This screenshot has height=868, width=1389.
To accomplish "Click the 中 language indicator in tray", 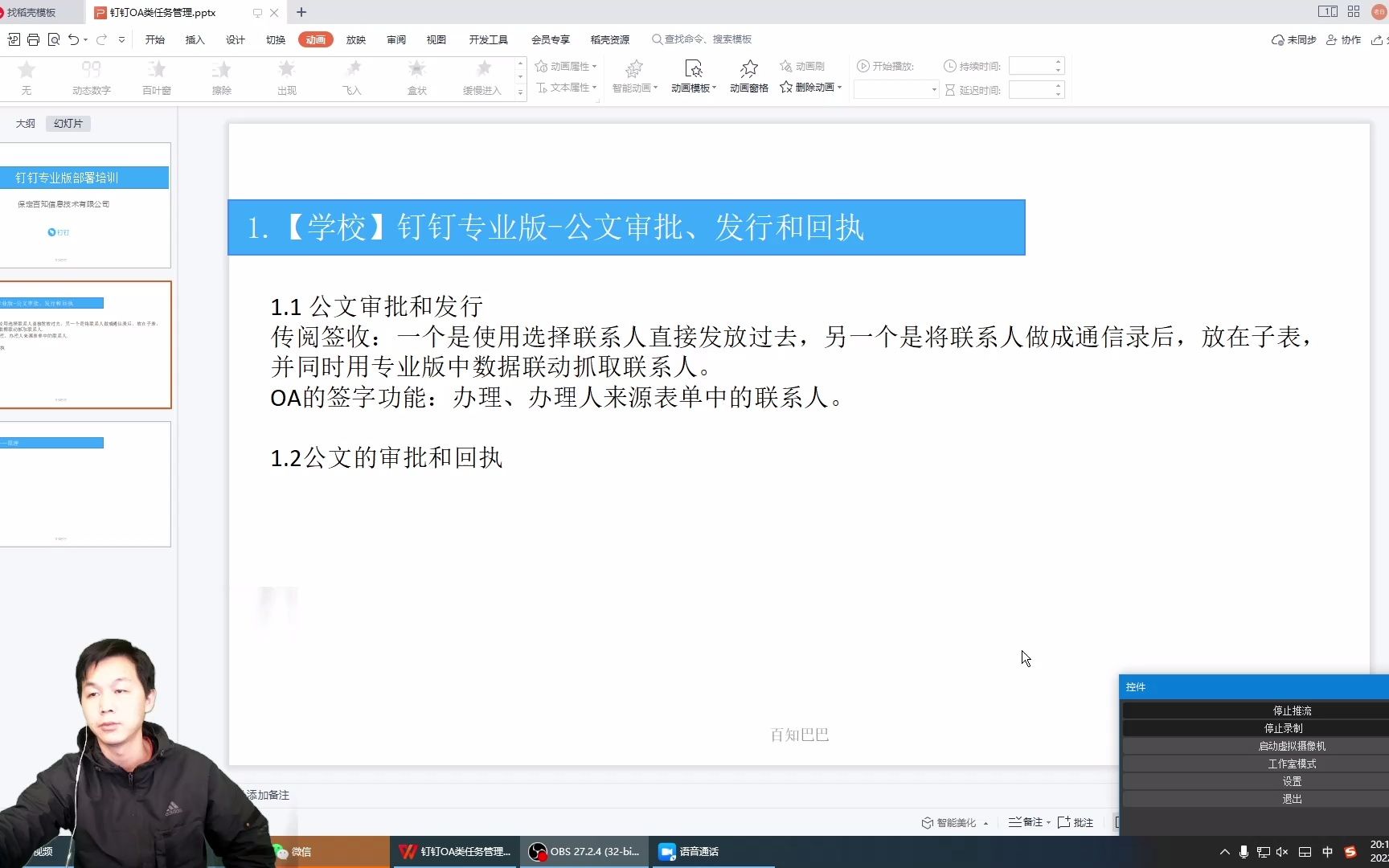I will (1327, 852).
